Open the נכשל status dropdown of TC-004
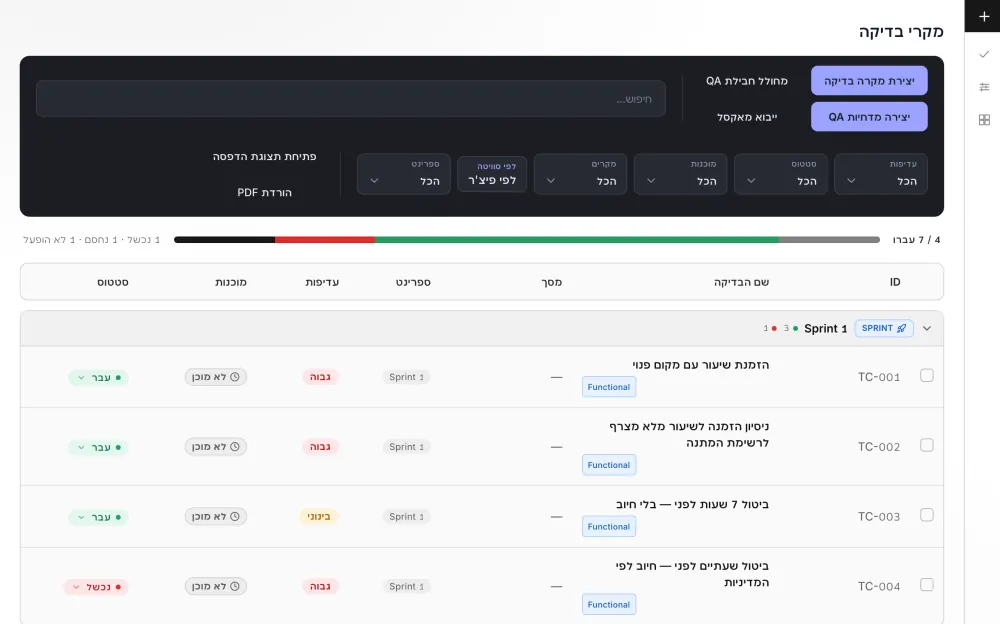 pos(96,587)
